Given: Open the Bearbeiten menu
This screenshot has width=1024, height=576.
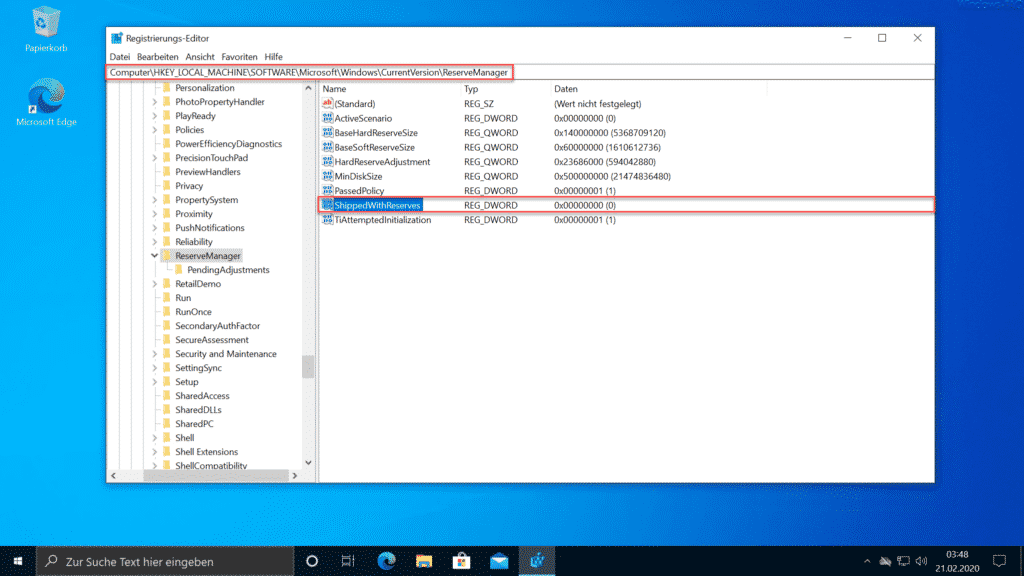Looking at the screenshot, I should [x=157, y=57].
